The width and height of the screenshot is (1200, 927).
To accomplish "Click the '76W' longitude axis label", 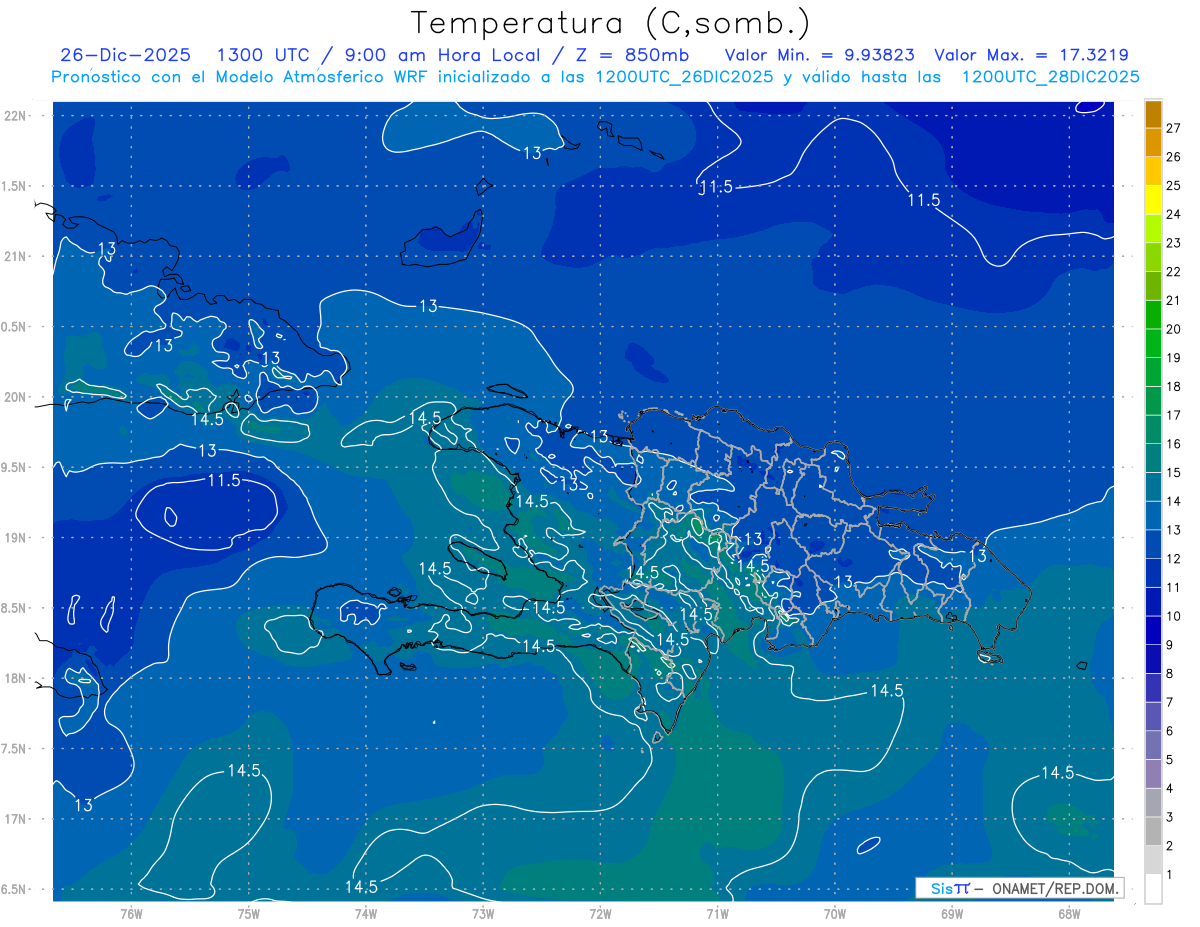I will click(131, 914).
